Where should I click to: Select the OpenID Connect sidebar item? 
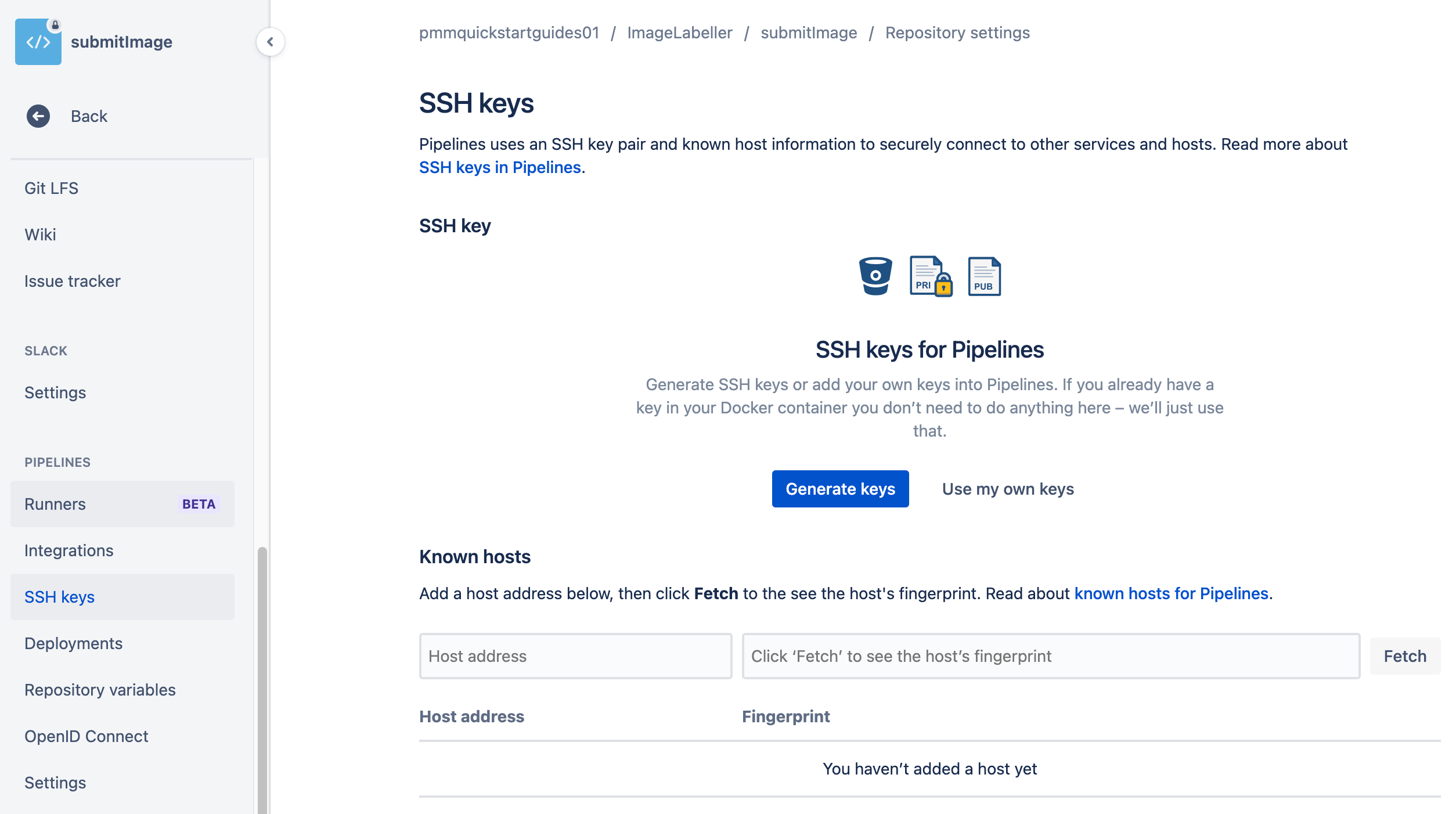pos(86,735)
